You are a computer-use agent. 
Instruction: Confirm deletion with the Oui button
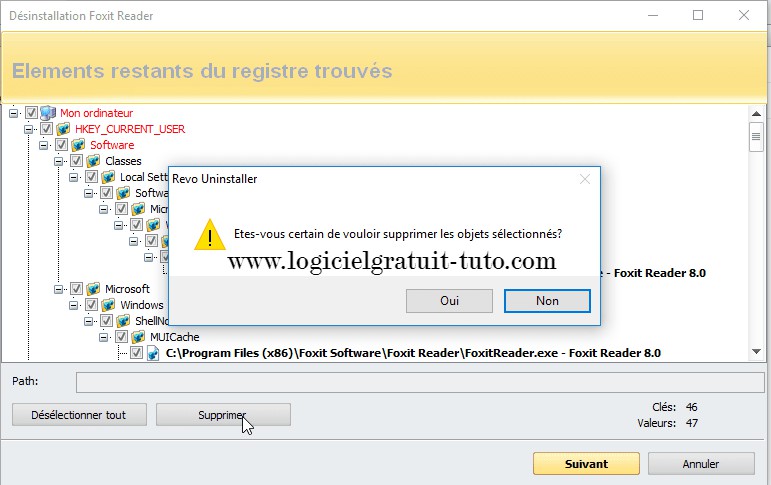(x=449, y=301)
